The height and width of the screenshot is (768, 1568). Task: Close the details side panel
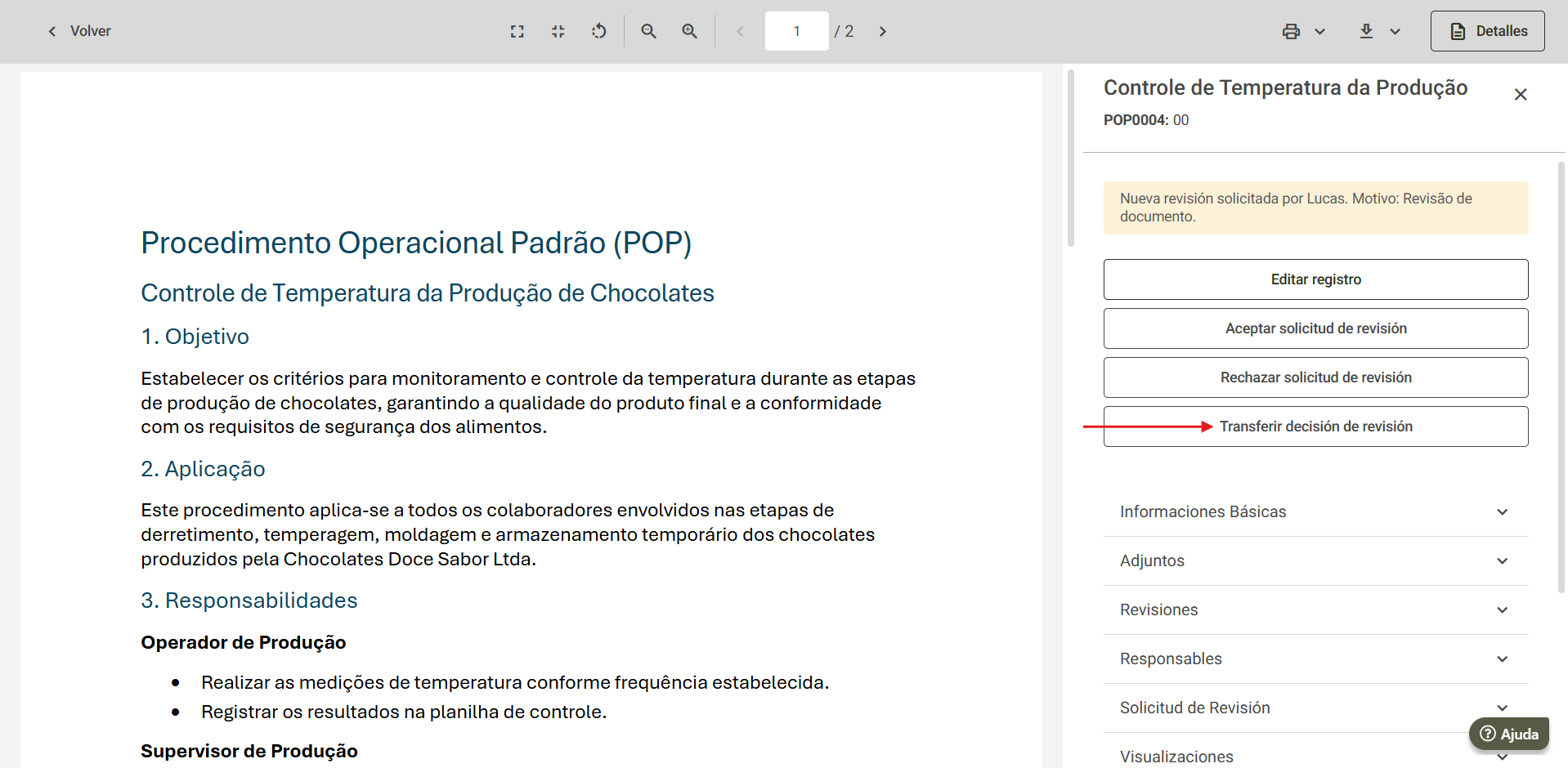(1521, 95)
